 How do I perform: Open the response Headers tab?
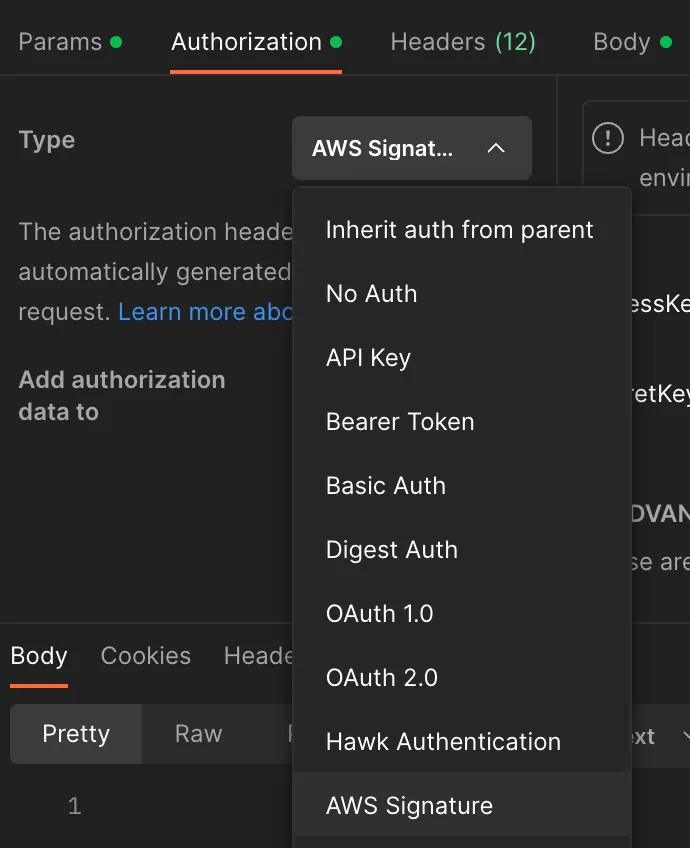pyautogui.click(x=258, y=656)
